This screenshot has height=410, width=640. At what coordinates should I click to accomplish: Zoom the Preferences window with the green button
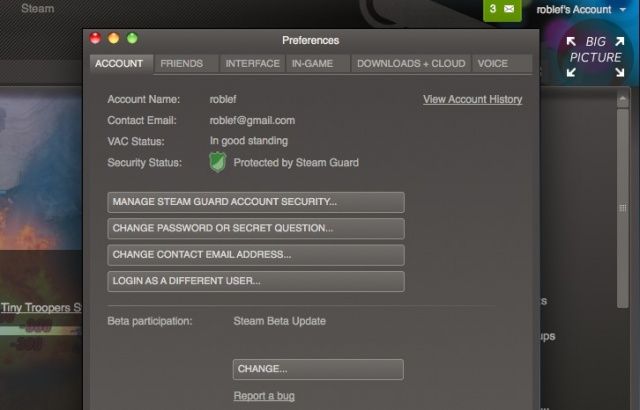pos(132,39)
